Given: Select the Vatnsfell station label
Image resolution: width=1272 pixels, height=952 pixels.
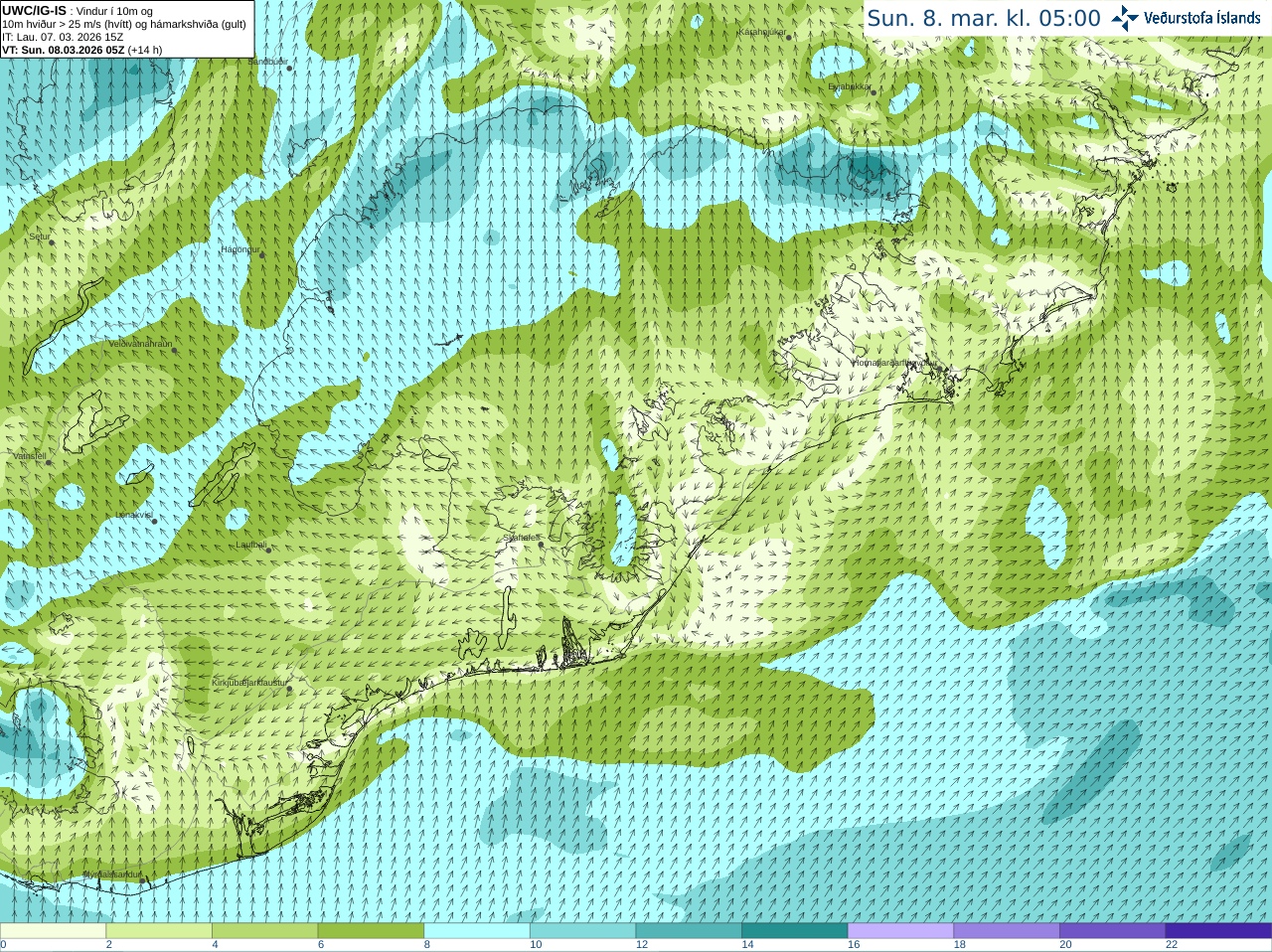Looking at the screenshot, I should 30,456.
